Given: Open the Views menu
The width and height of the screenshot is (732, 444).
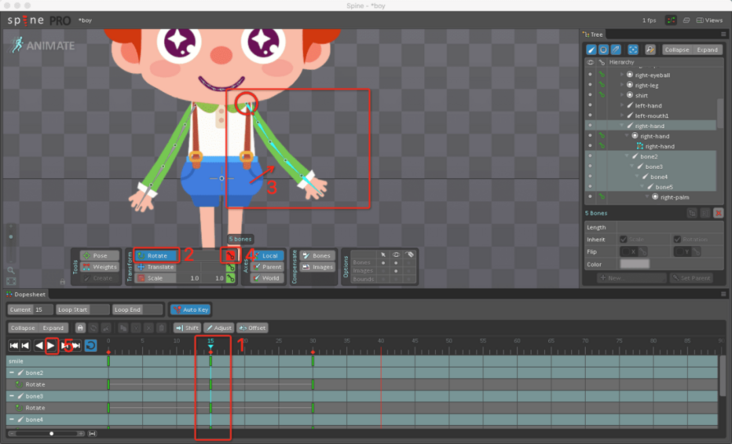Looking at the screenshot, I should 709,20.
